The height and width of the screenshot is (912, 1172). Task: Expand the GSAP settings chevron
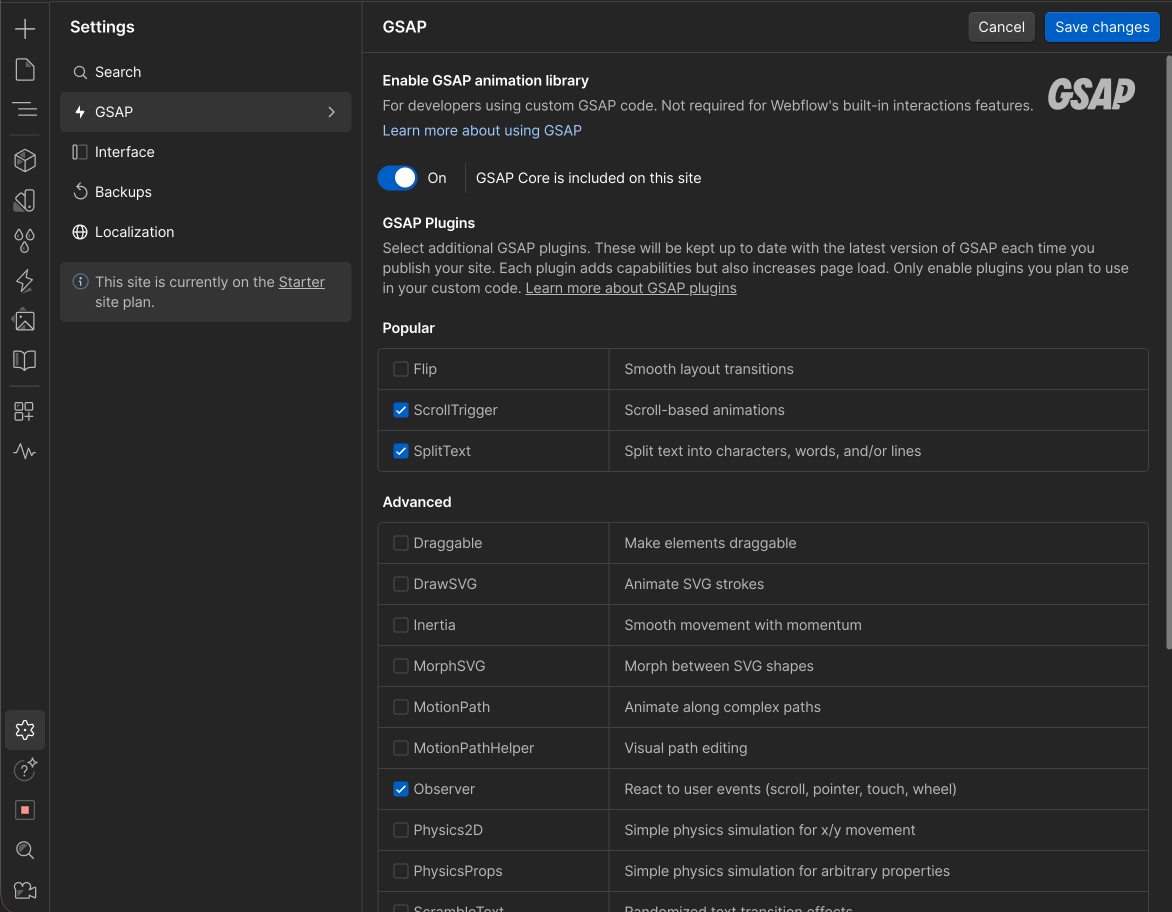pyautogui.click(x=332, y=112)
